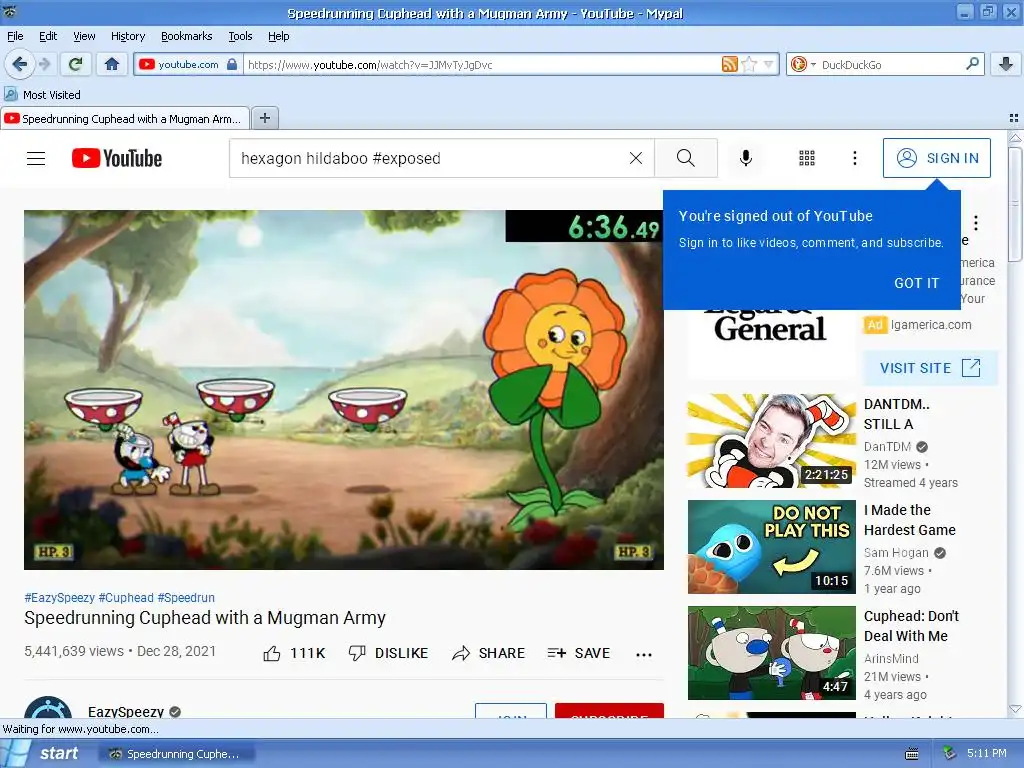Image resolution: width=1024 pixels, height=768 pixels.
Task: Select the Speedrunning Cuphe taskbar item
Action: click(176, 754)
